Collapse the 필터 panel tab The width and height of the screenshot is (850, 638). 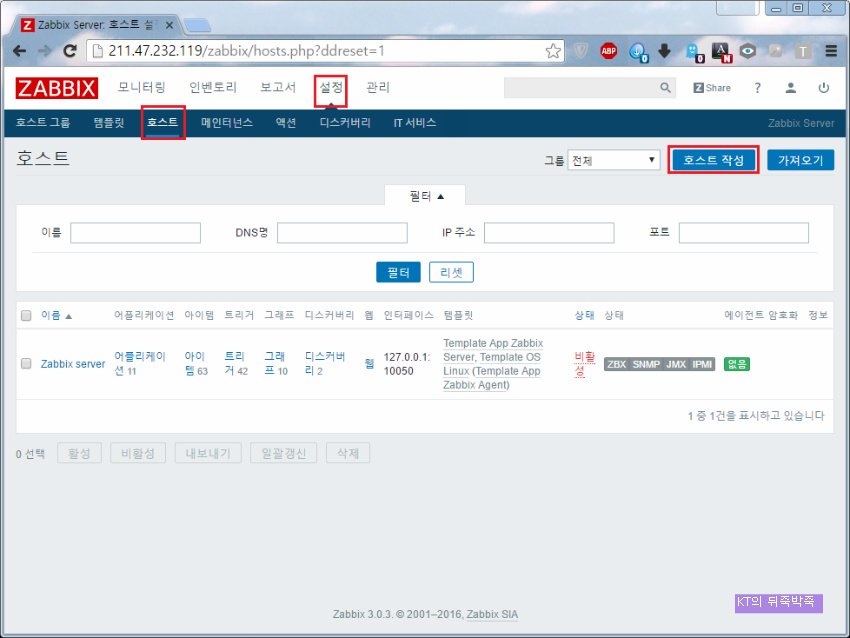(x=426, y=196)
